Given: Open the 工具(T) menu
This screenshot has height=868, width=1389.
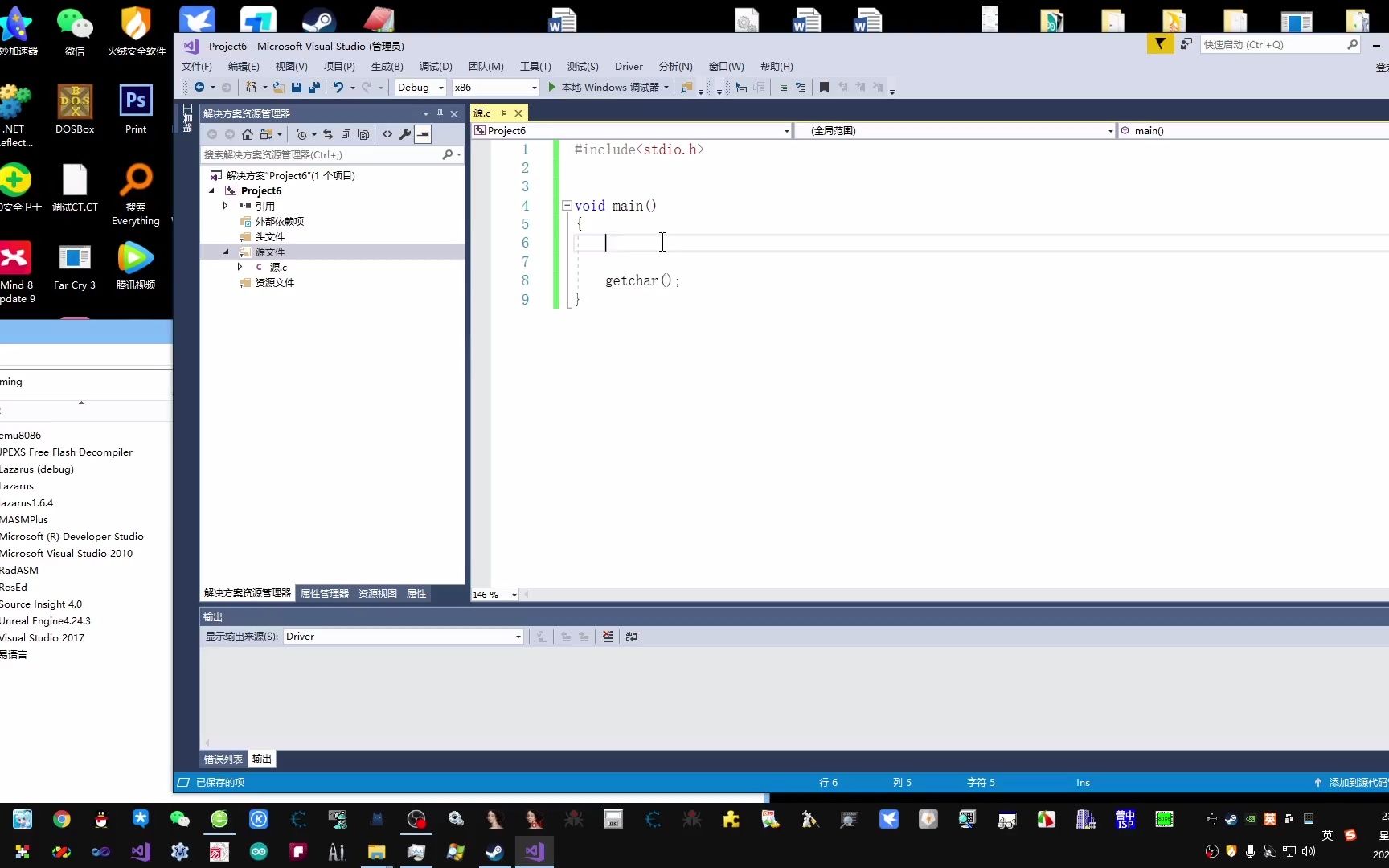Looking at the screenshot, I should point(535,67).
